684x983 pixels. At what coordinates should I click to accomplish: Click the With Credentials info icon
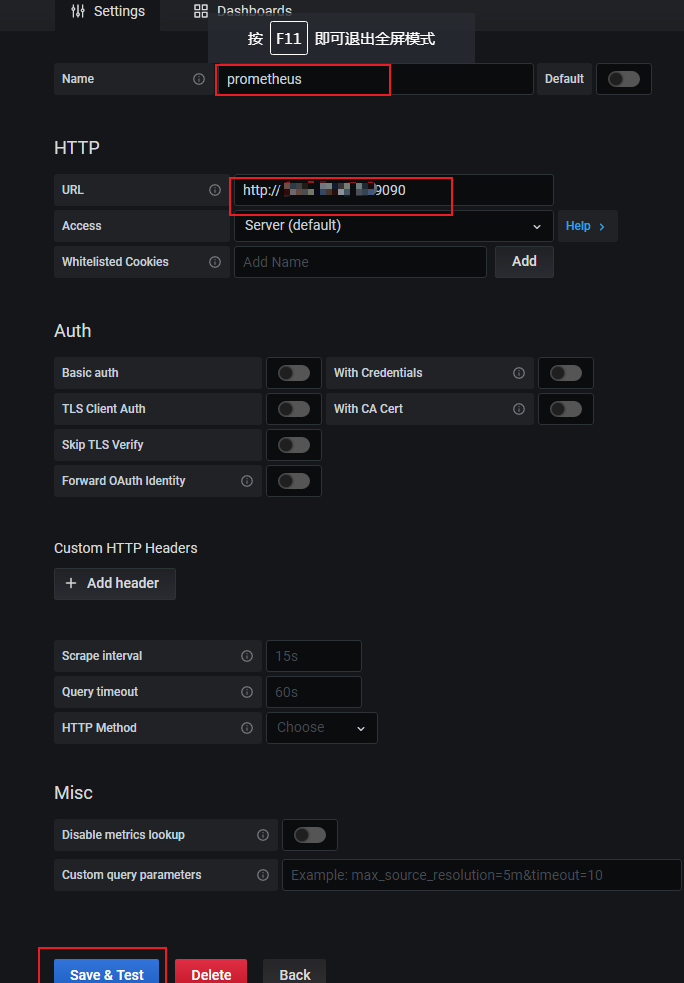pyautogui.click(x=519, y=373)
